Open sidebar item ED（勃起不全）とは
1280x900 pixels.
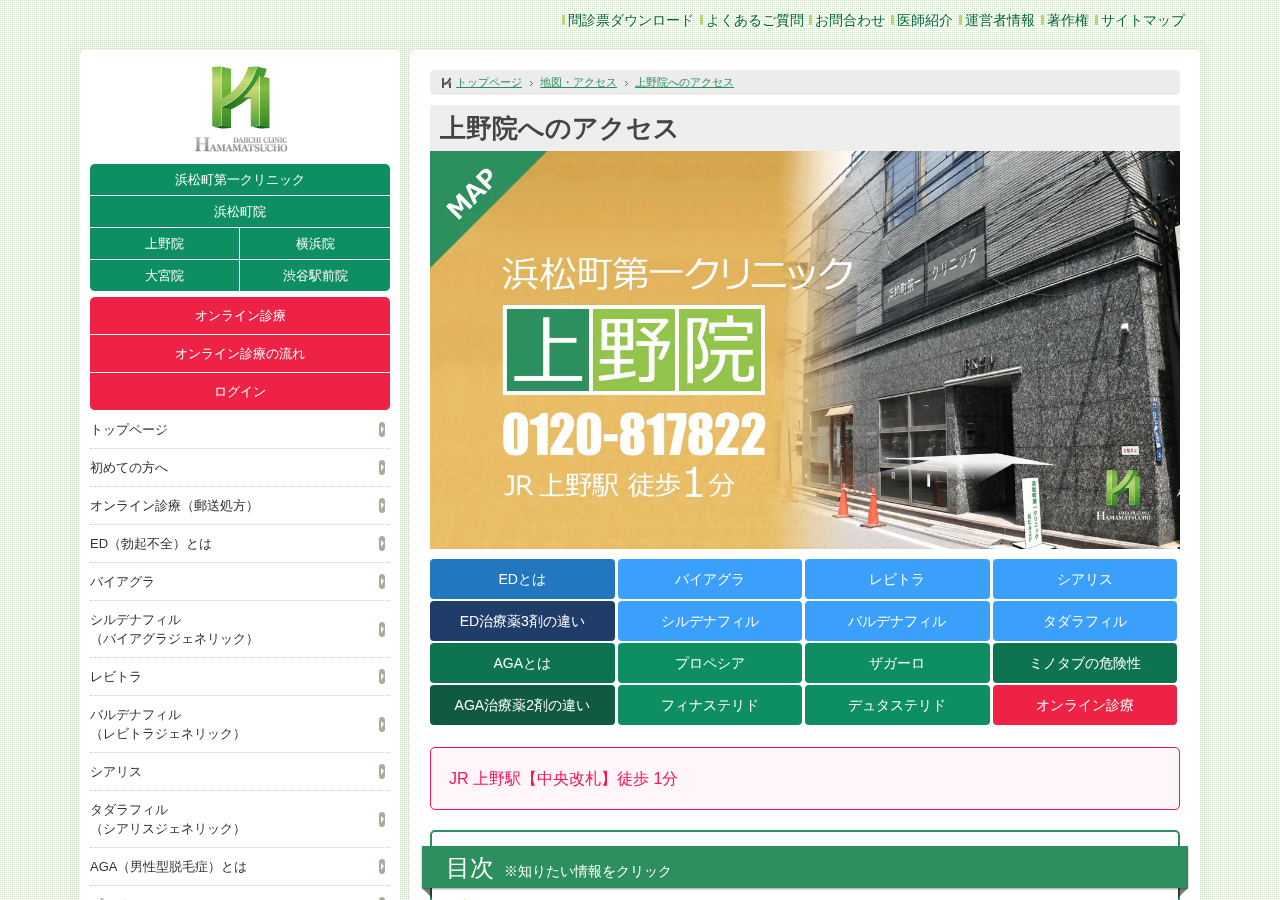[x=240, y=544]
